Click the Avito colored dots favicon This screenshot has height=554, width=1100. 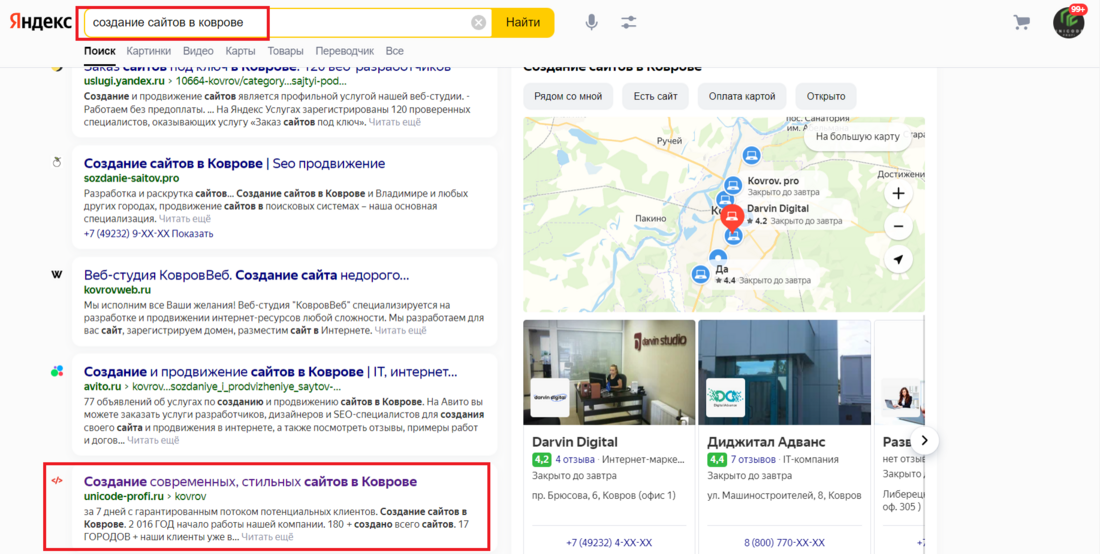(58, 371)
